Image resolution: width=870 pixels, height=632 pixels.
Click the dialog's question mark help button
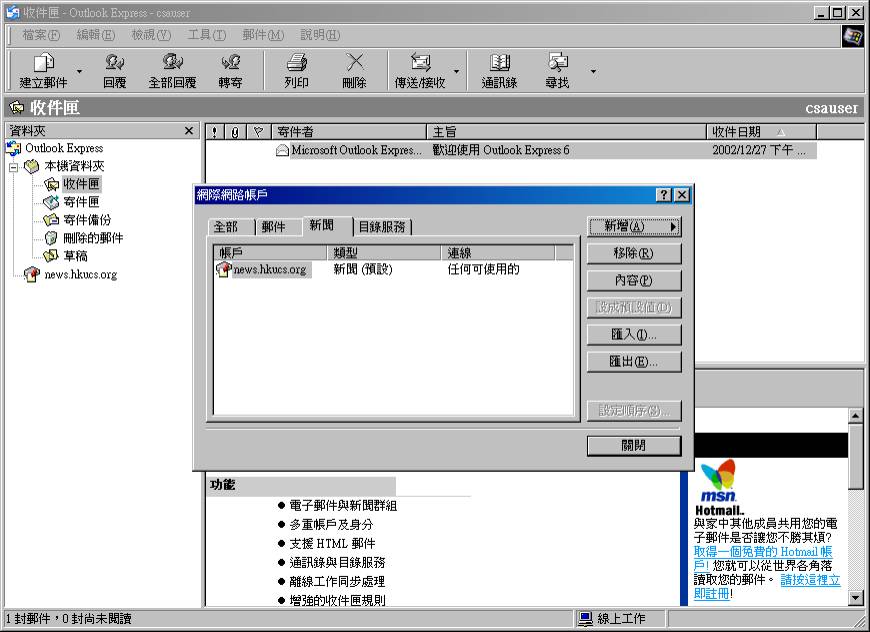[664, 195]
